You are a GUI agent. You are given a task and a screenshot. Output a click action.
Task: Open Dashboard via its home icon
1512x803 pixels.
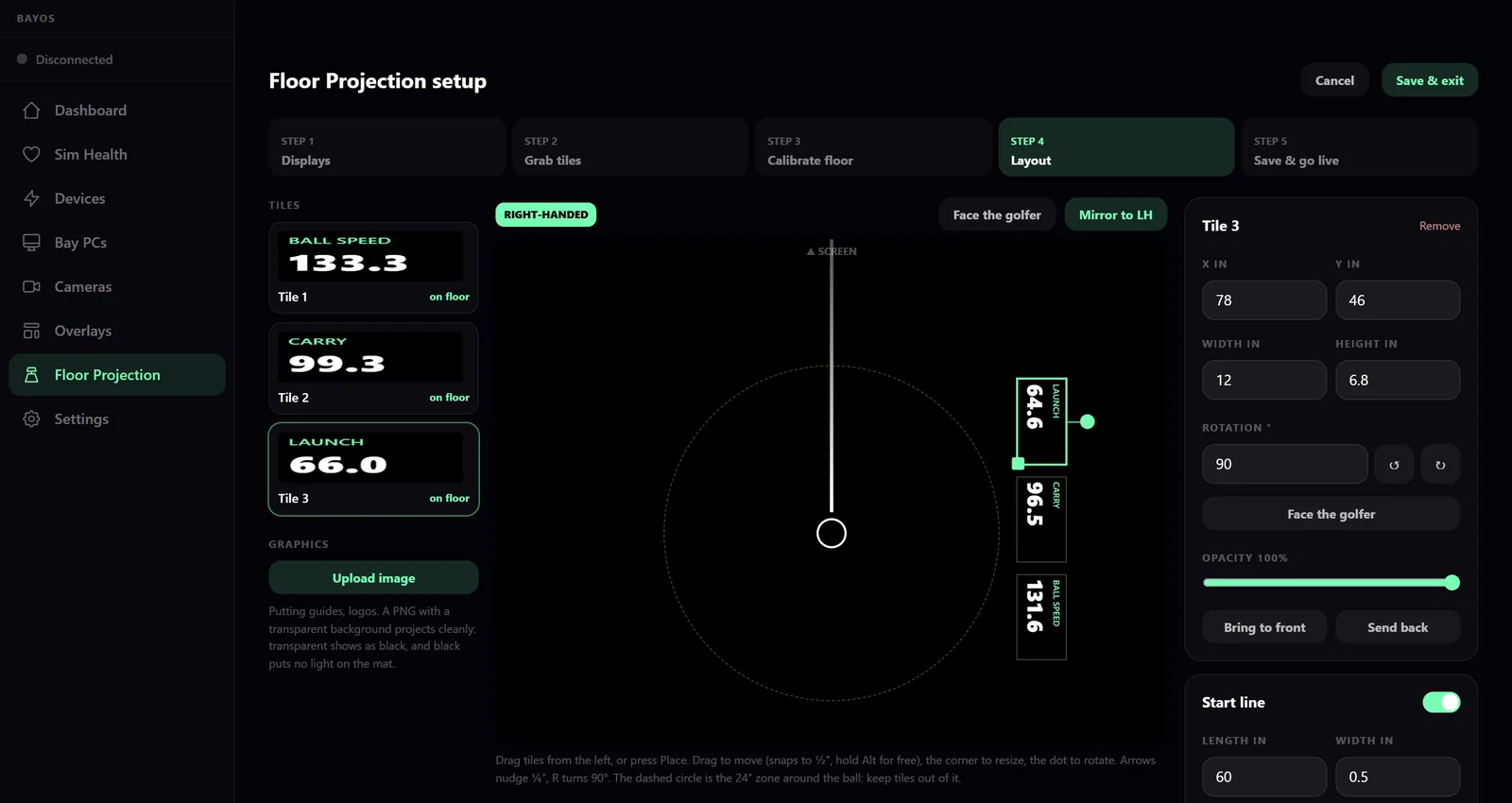tap(31, 111)
